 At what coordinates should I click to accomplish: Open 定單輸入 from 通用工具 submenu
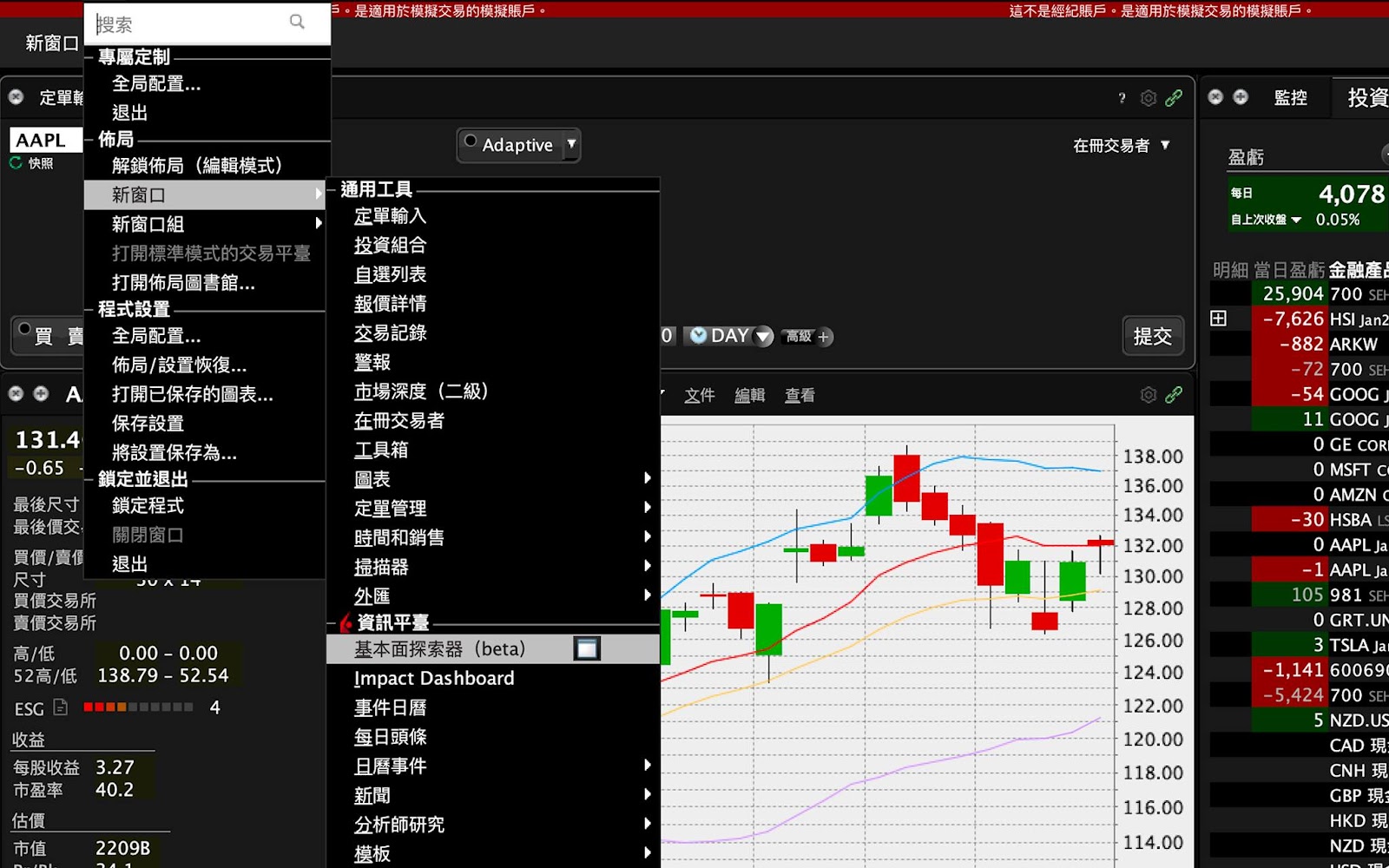[x=493, y=215]
